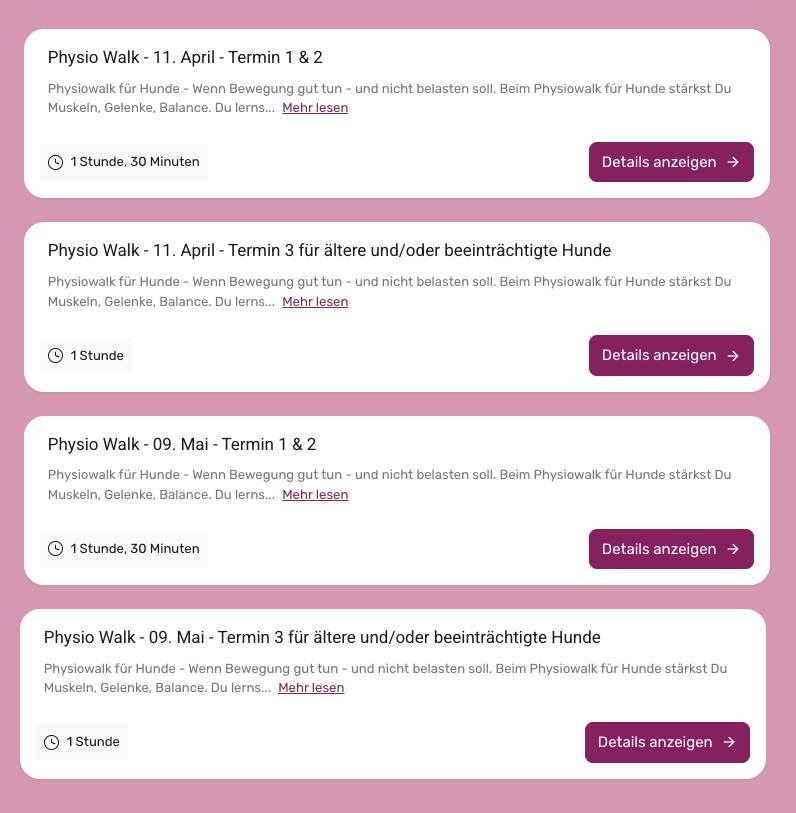The width and height of the screenshot is (796, 813).
Task: Click clock icon on 09. Mai Termin 1 & 2 card
Action: (x=56, y=549)
